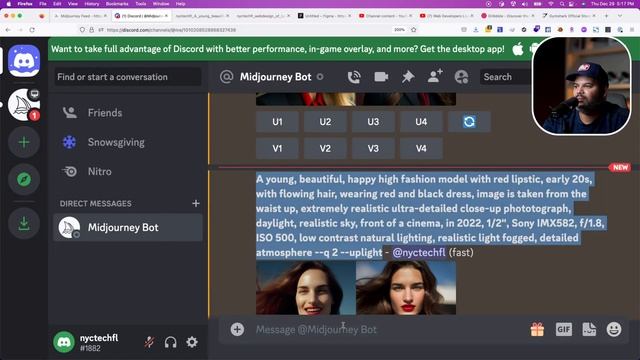Image resolution: width=640 pixels, height=360 pixels.
Task: Open the Midjourney sailboat server icon
Action: [x=24, y=105]
